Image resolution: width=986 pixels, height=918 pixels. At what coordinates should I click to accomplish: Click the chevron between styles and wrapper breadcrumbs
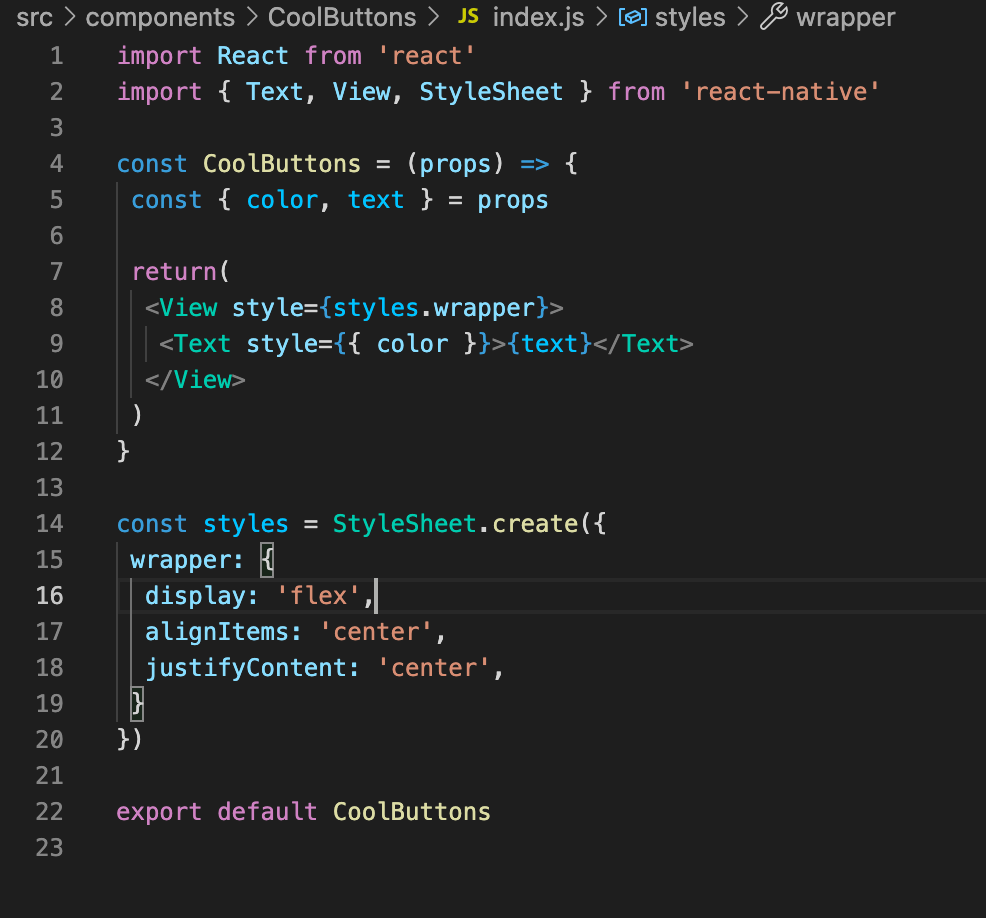coord(742,17)
